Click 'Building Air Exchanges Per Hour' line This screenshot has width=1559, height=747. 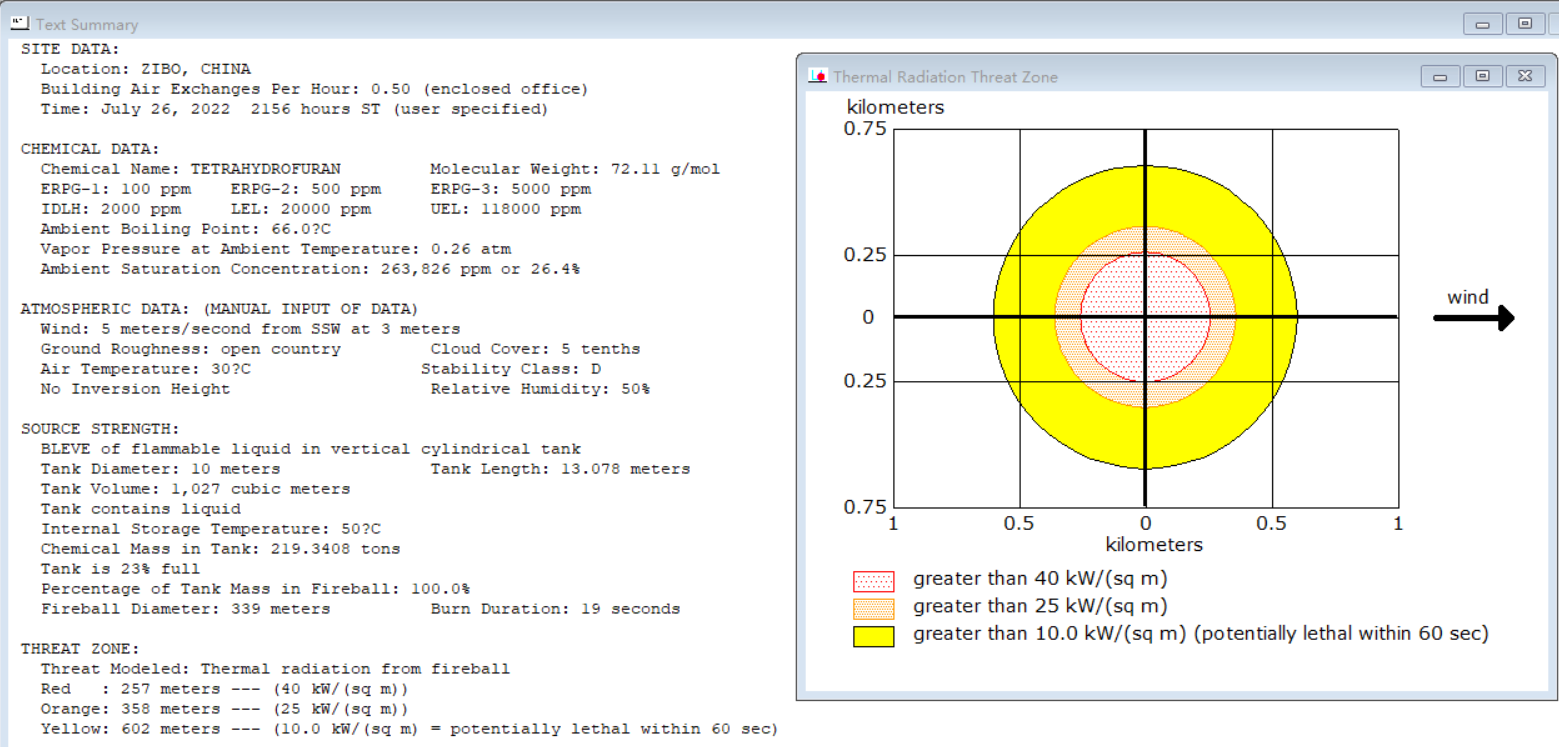[x=315, y=89]
